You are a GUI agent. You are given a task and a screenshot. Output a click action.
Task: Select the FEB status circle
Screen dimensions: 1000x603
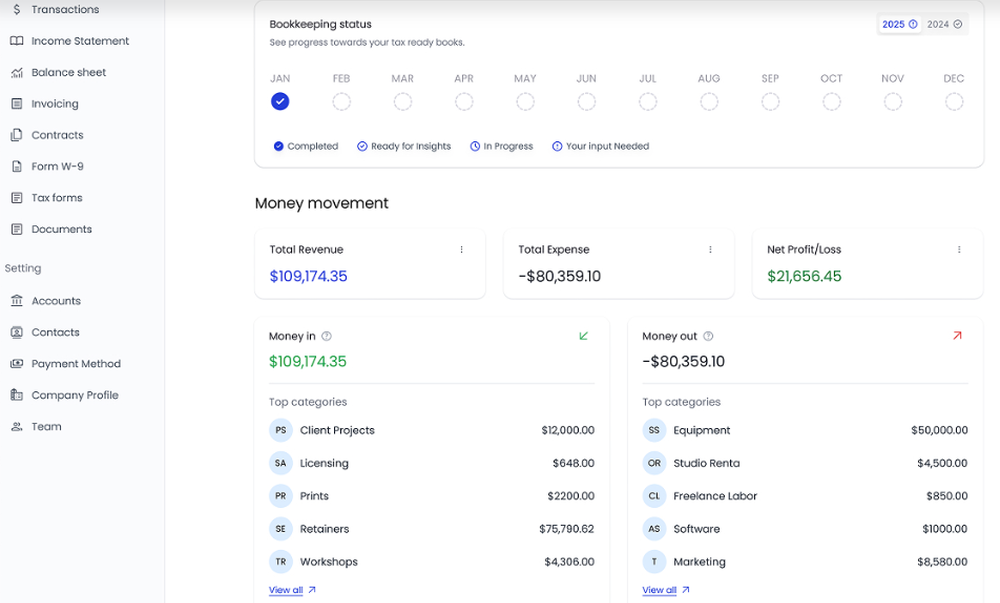(341, 101)
